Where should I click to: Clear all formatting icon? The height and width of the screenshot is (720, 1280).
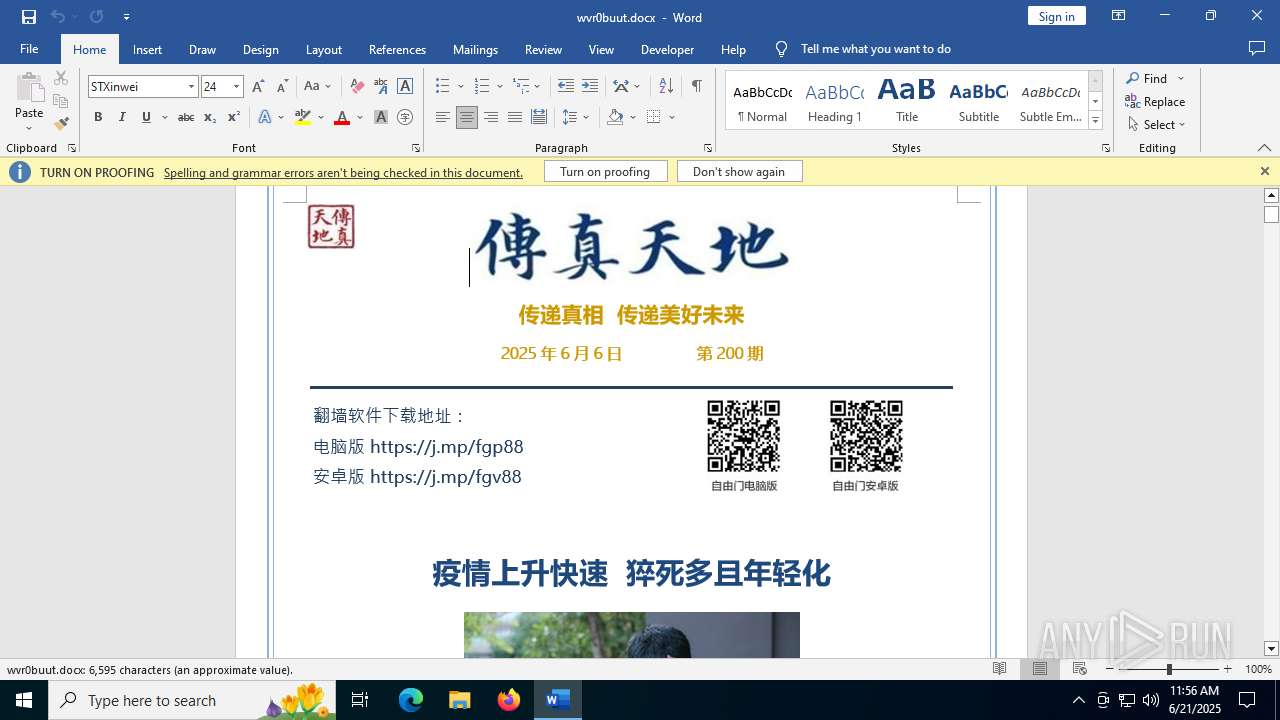coord(357,87)
